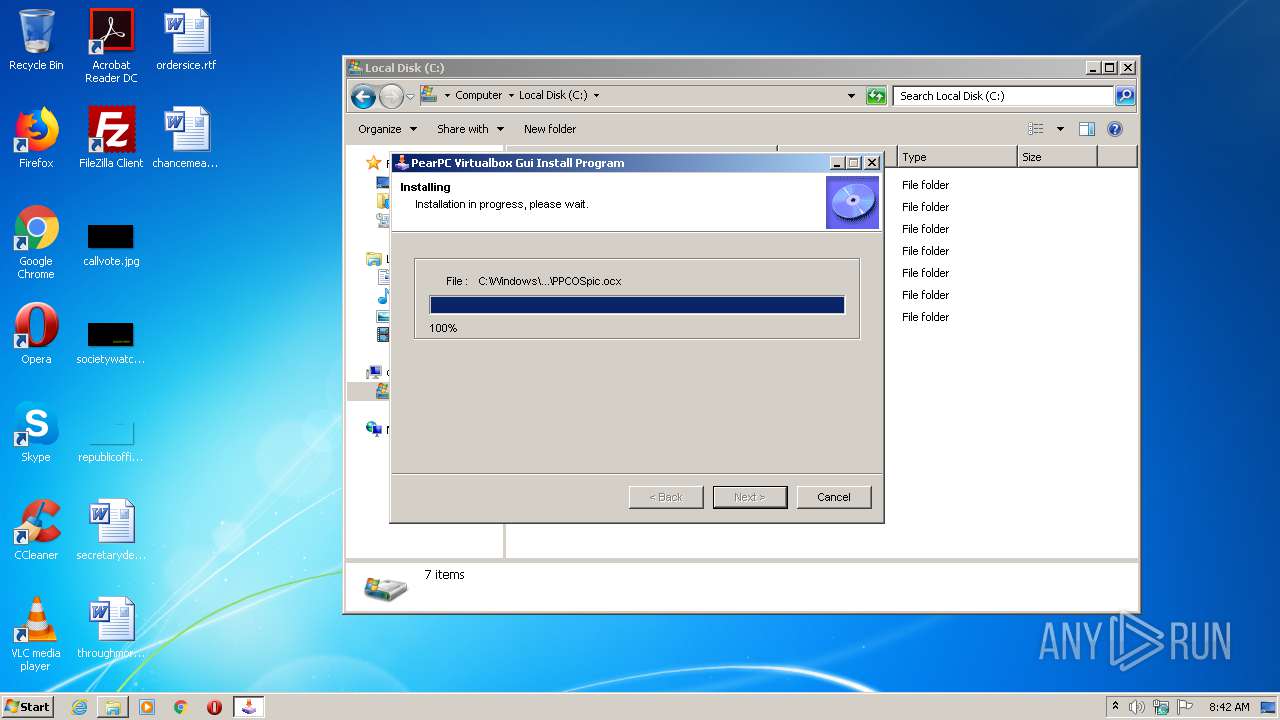The image size is (1280, 720).
Task: Click the volume speaker tray icon
Action: click(x=1137, y=707)
